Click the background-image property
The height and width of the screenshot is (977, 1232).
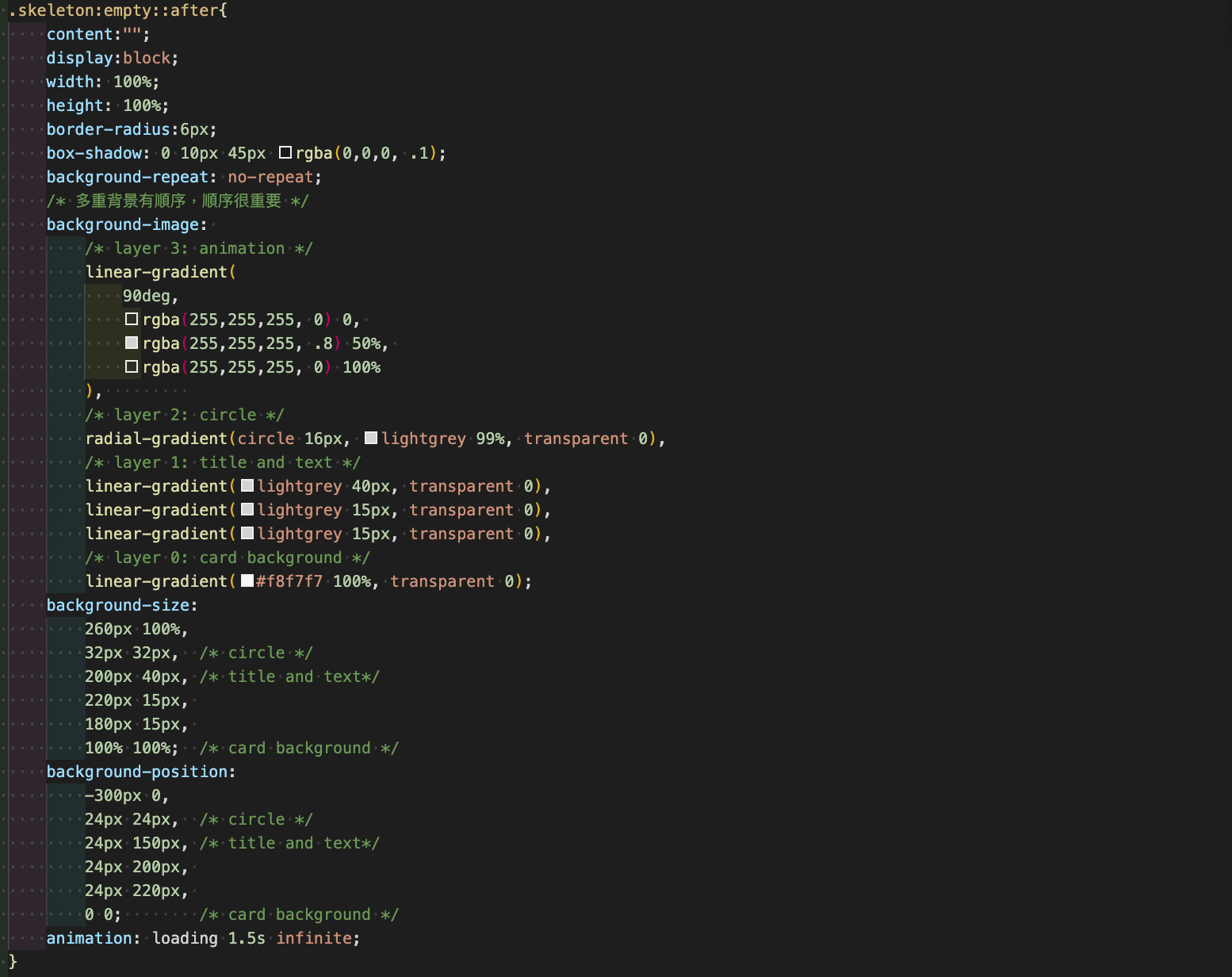122,224
